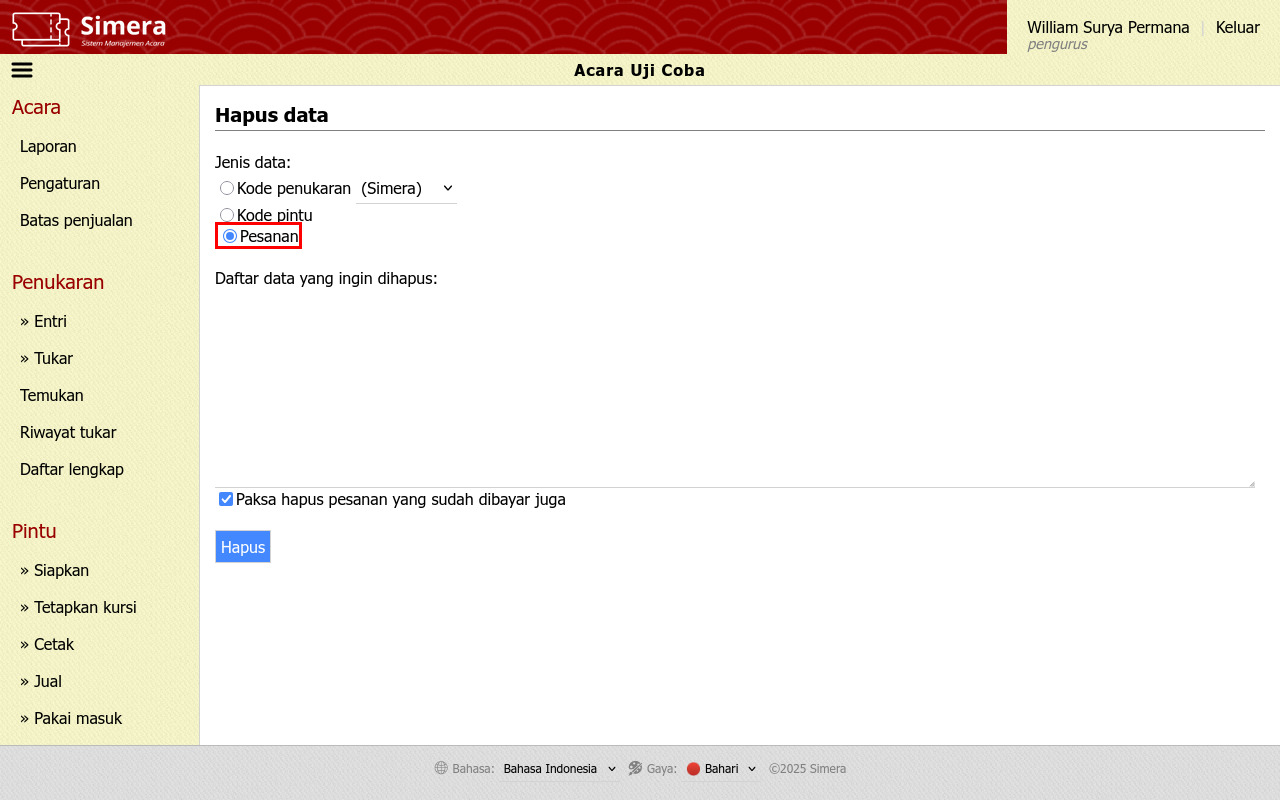The image size is (1280, 800).
Task: Click the Acara Uji Coba title
Action: click(x=640, y=70)
